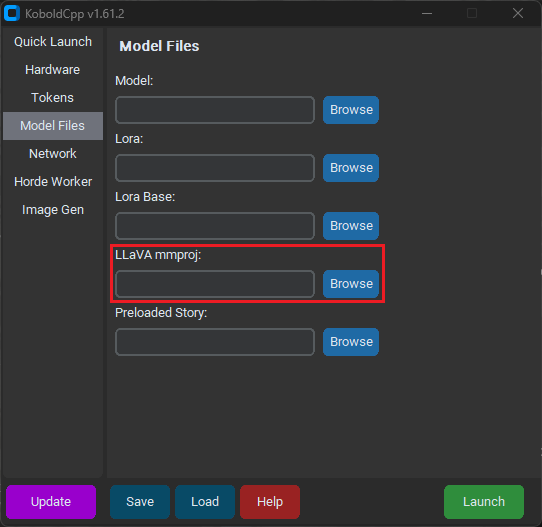The height and width of the screenshot is (527, 542).
Task: Launch KoboldCpp with the green button
Action: click(484, 502)
